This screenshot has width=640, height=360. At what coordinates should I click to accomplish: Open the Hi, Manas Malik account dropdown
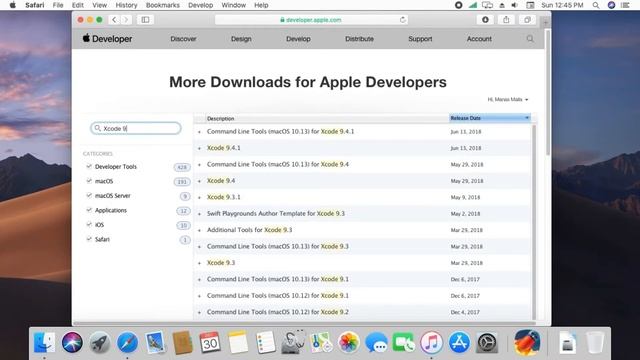(508, 99)
